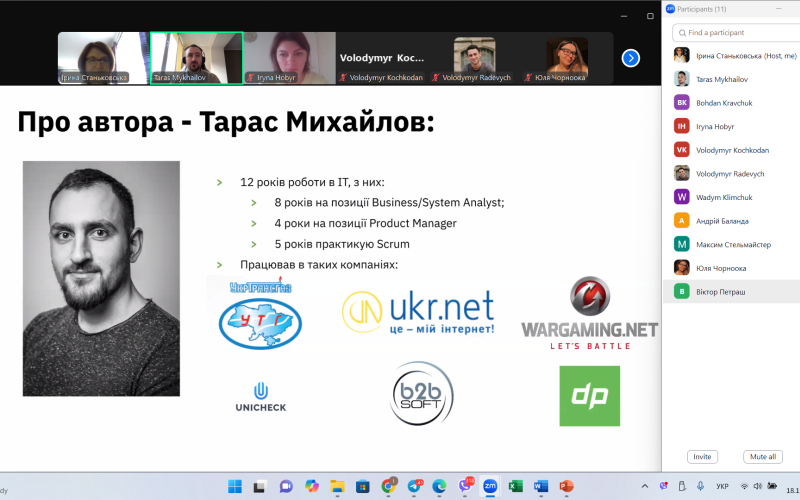Select Iryna Hobyr's video thumbnail
Screen dimensions: 800x500
point(290,58)
